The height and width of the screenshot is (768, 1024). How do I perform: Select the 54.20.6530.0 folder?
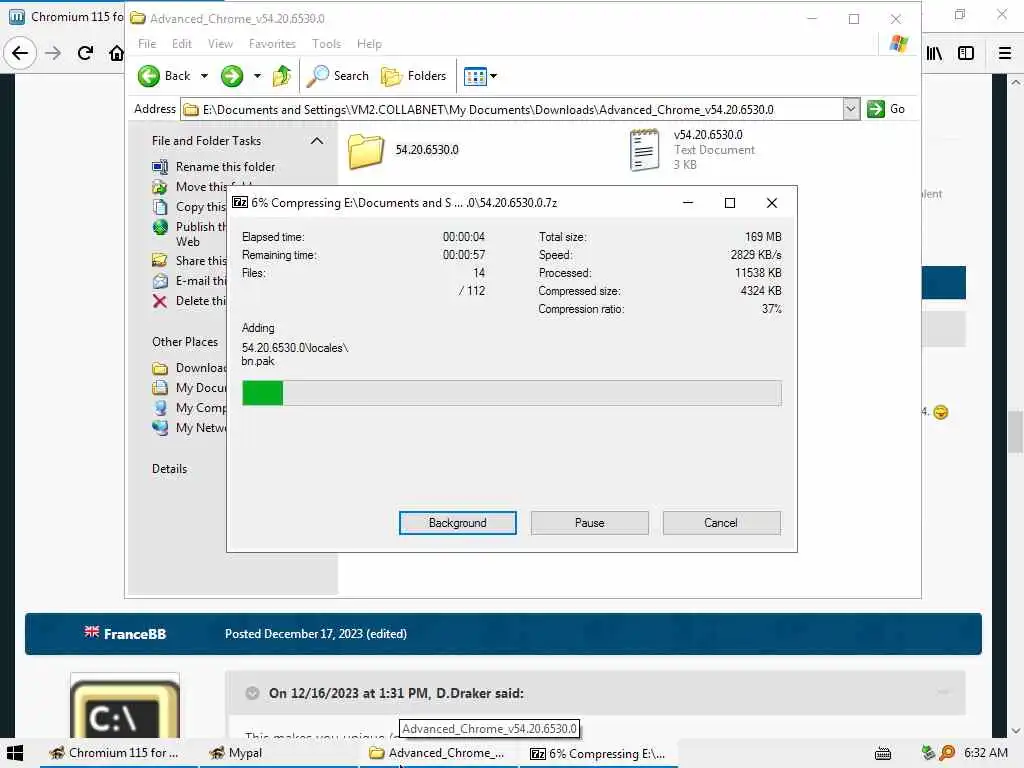403,150
